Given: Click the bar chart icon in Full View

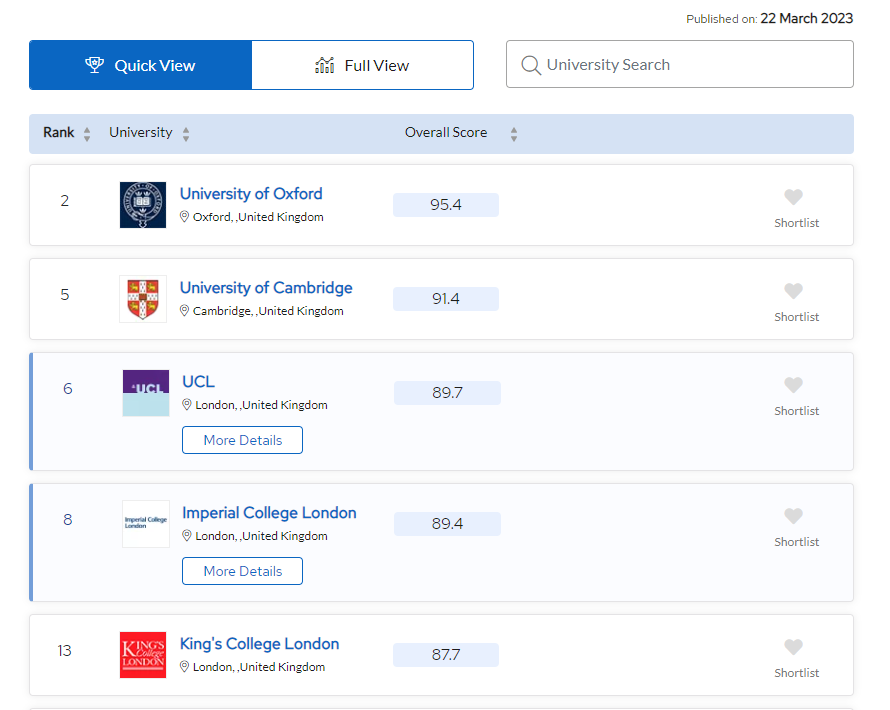Looking at the screenshot, I should (324, 65).
